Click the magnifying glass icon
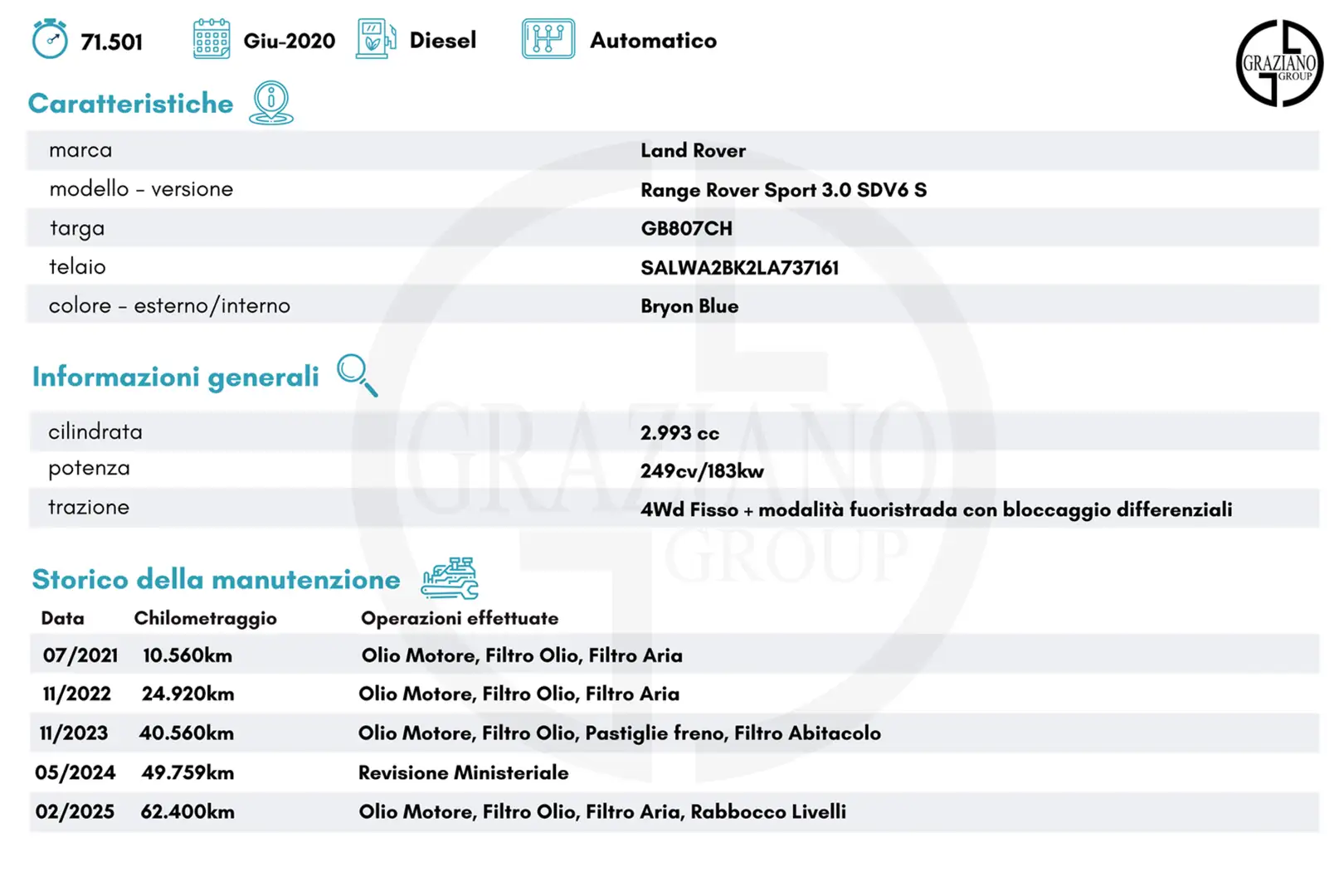Screen dimensions: 1344x896 click(357, 375)
